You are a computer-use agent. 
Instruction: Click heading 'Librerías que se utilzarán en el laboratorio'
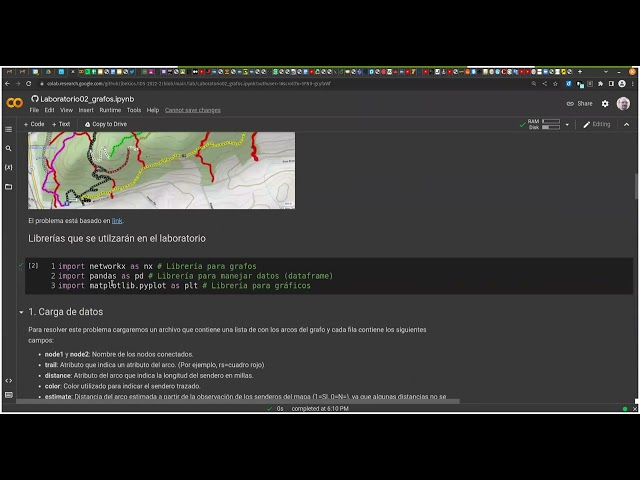[x=117, y=238]
